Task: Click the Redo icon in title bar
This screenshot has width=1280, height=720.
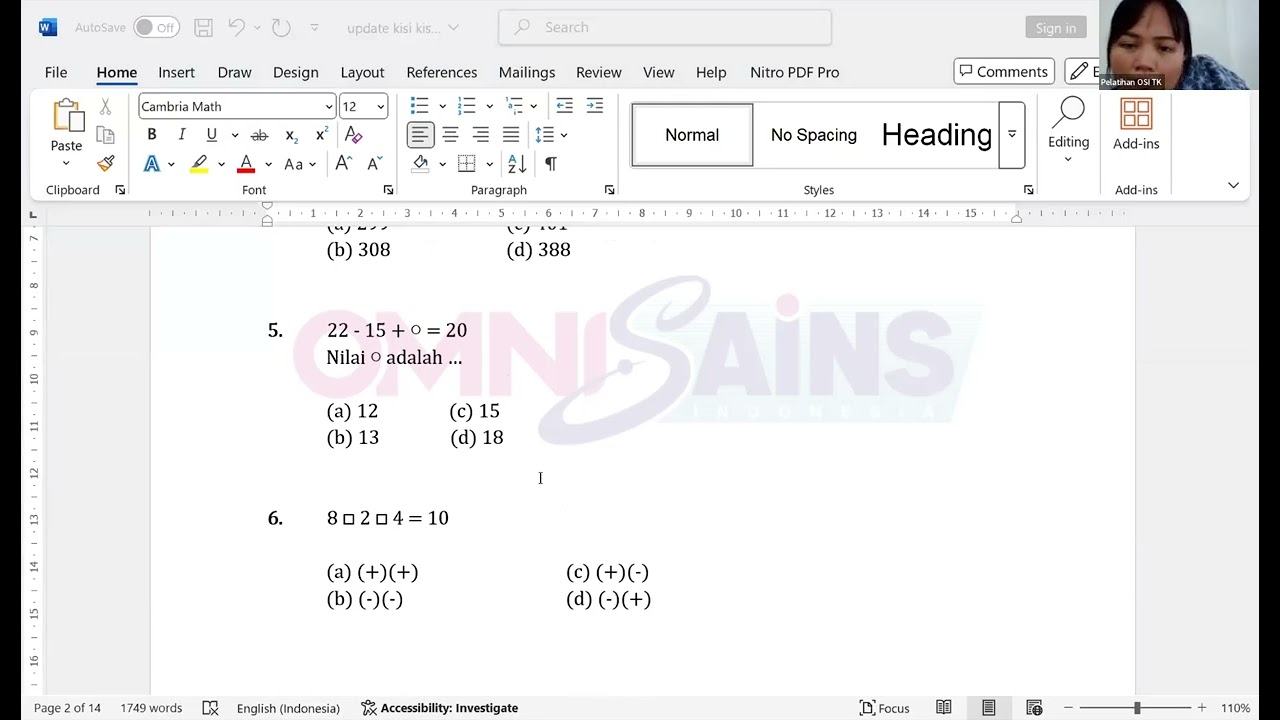Action: tap(281, 28)
